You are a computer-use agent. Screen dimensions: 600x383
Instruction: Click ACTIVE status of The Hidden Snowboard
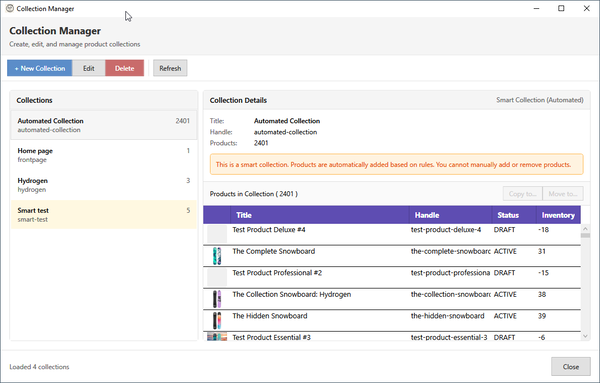pyautogui.click(x=505, y=316)
